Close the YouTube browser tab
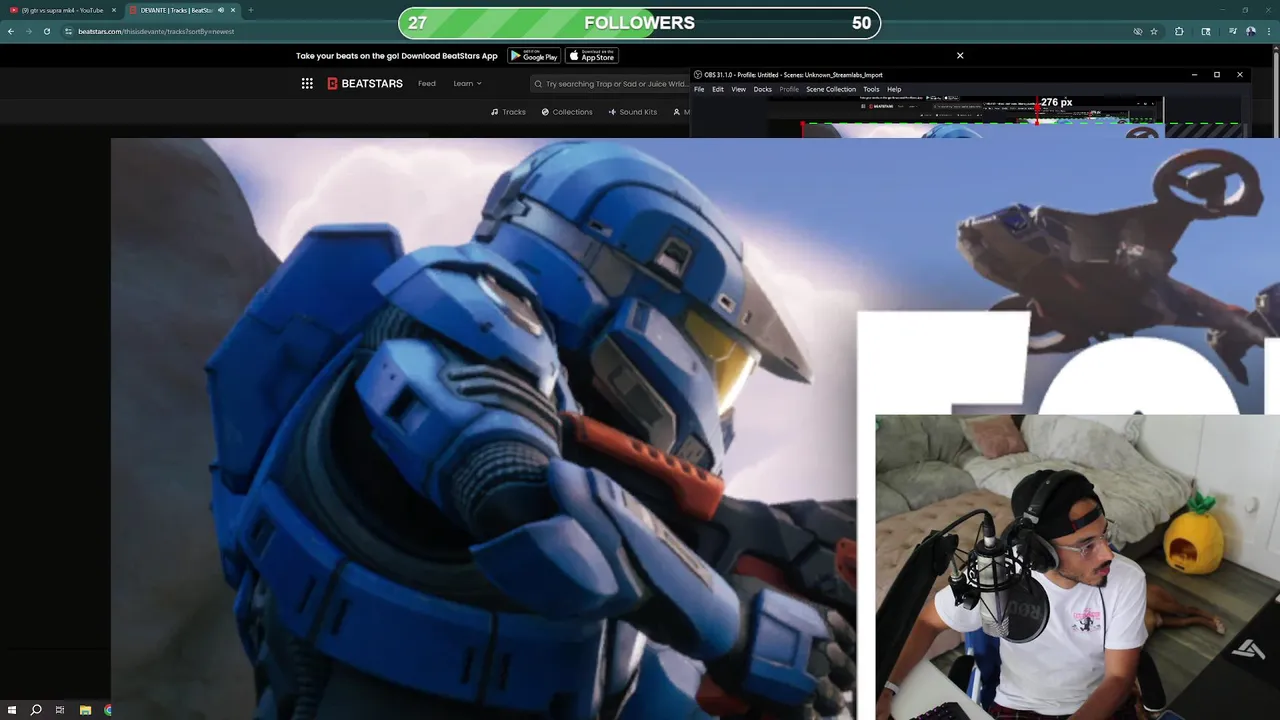Screen dimensions: 1280x720 [114, 10]
